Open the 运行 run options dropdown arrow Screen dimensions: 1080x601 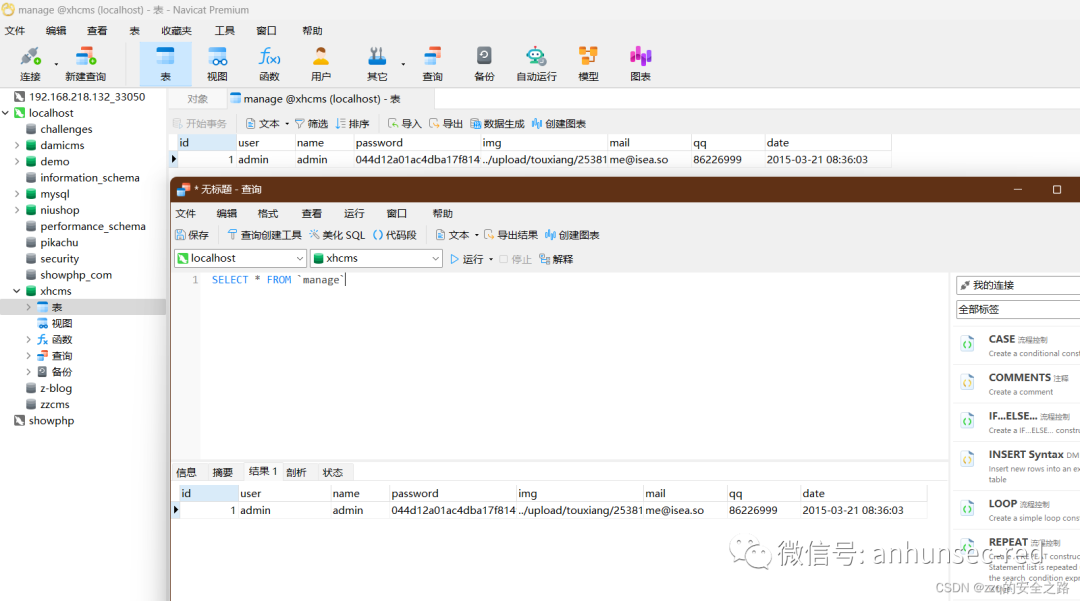click(x=491, y=260)
